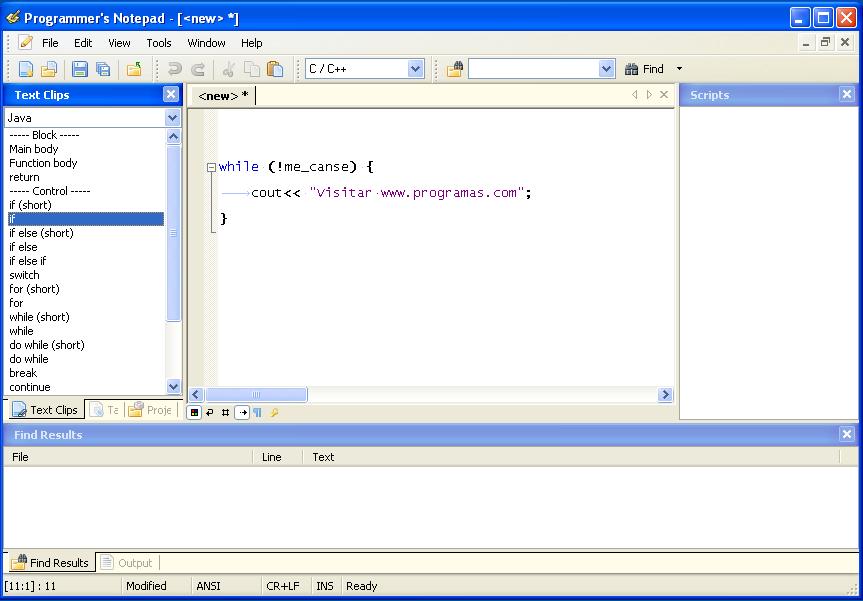Open the Tools menu
The height and width of the screenshot is (601, 863).
[159, 42]
